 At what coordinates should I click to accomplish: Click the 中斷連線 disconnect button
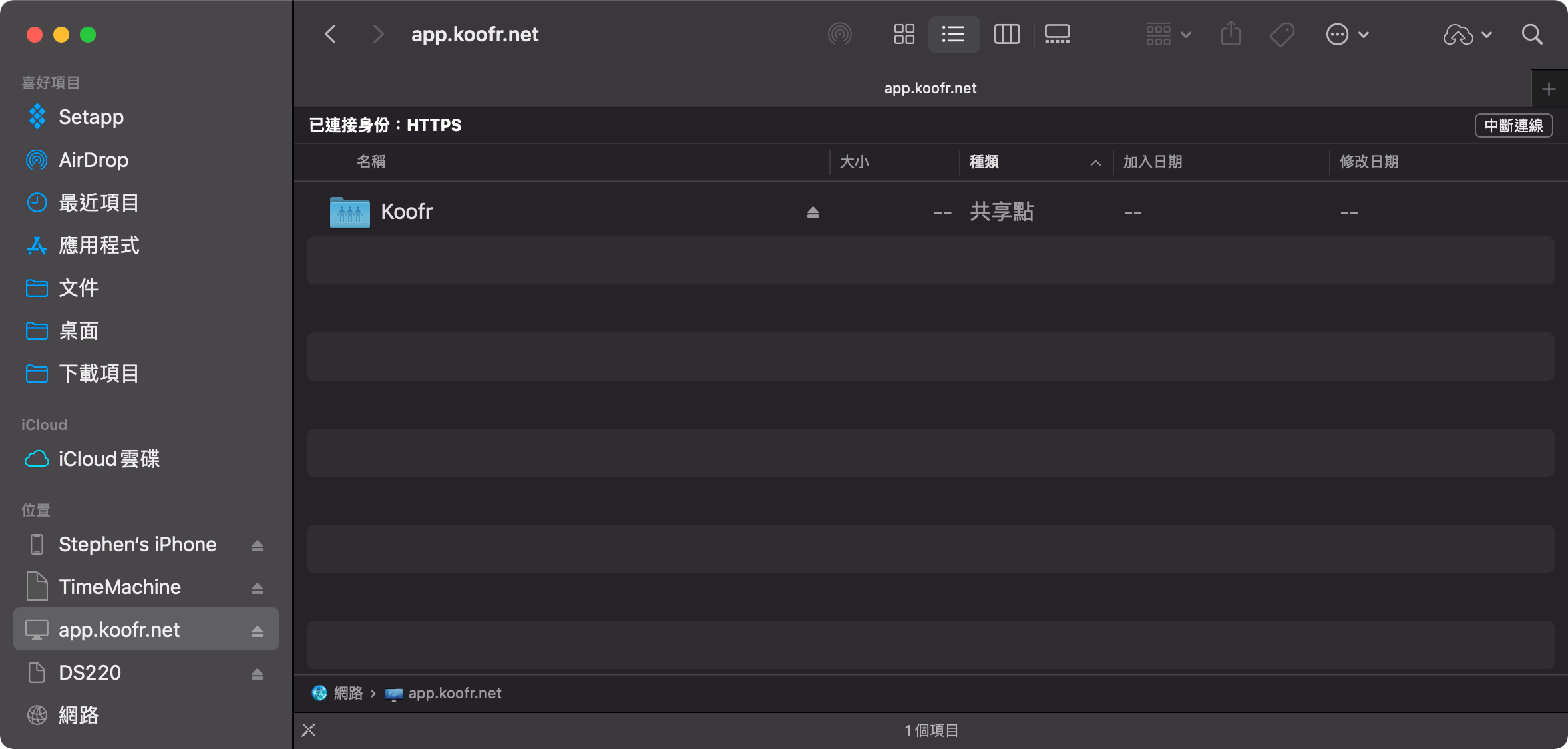(x=1513, y=126)
